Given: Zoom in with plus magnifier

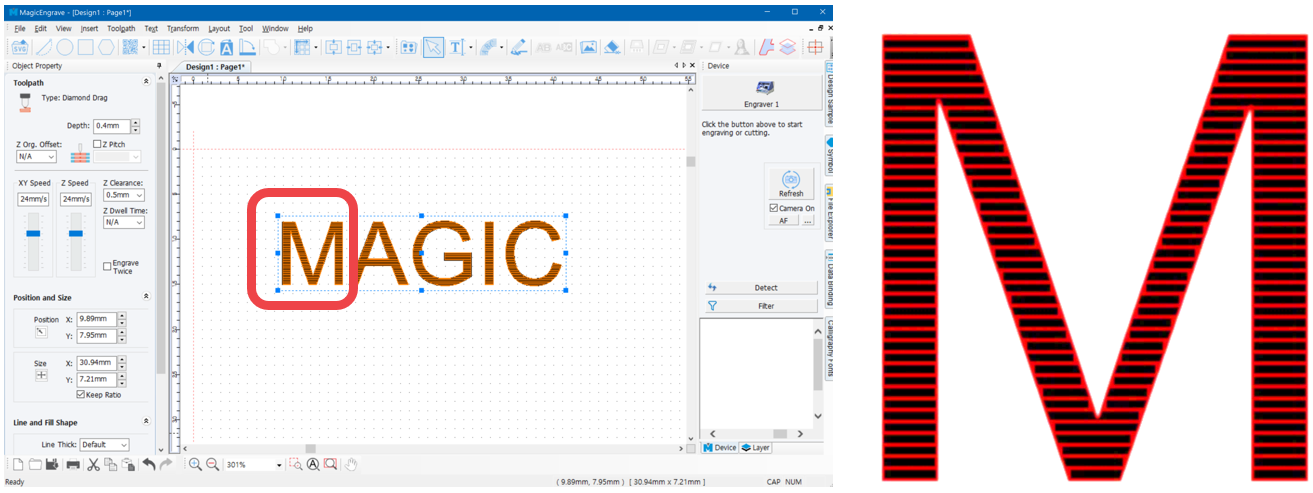Looking at the screenshot, I should (195, 465).
